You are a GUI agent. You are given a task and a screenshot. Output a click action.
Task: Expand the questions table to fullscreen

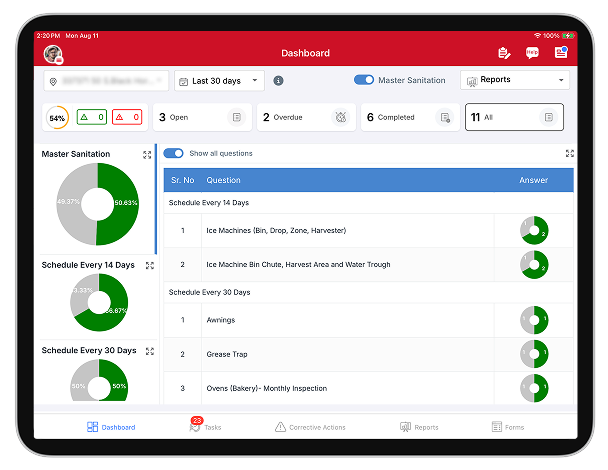(x=569, y=154)
